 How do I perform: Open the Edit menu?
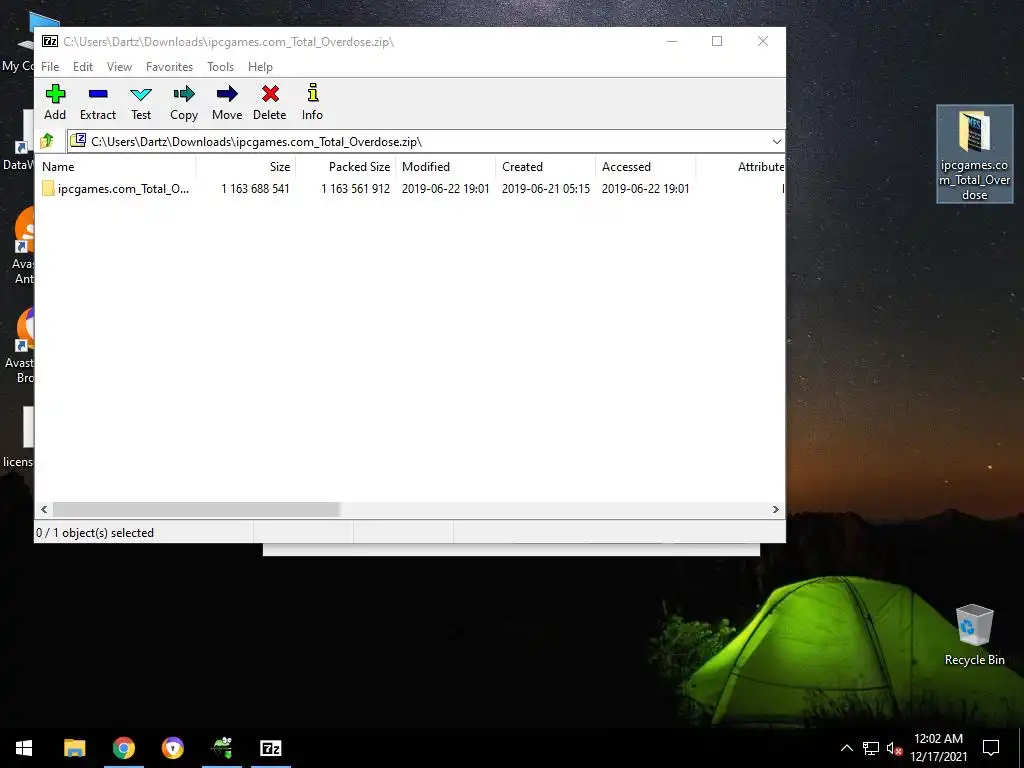pos(83,67)
